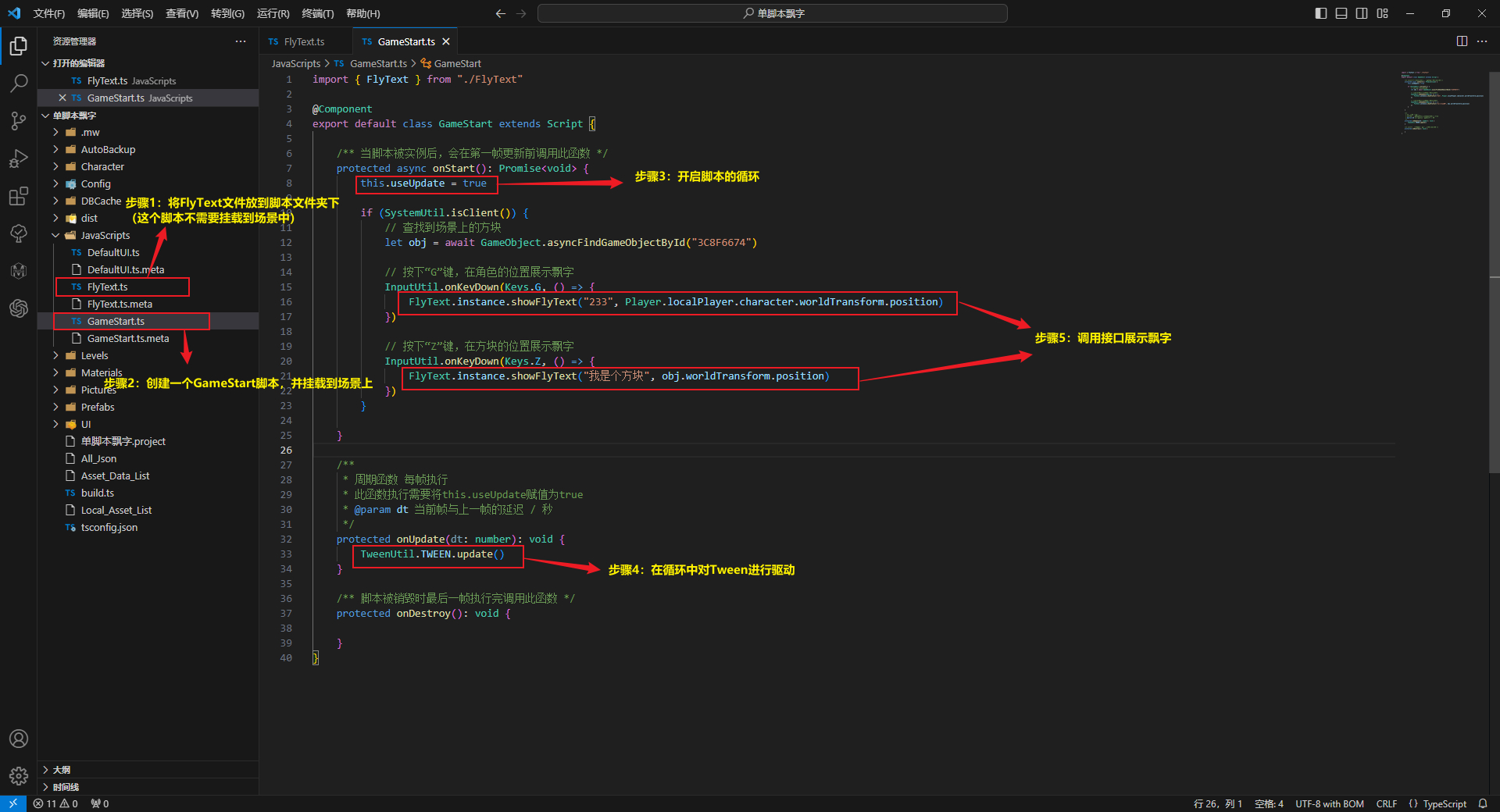This screenshot has height=812, width=1500.
Task: Click the split editor right icon
Action: click(x=1462, y=41)
